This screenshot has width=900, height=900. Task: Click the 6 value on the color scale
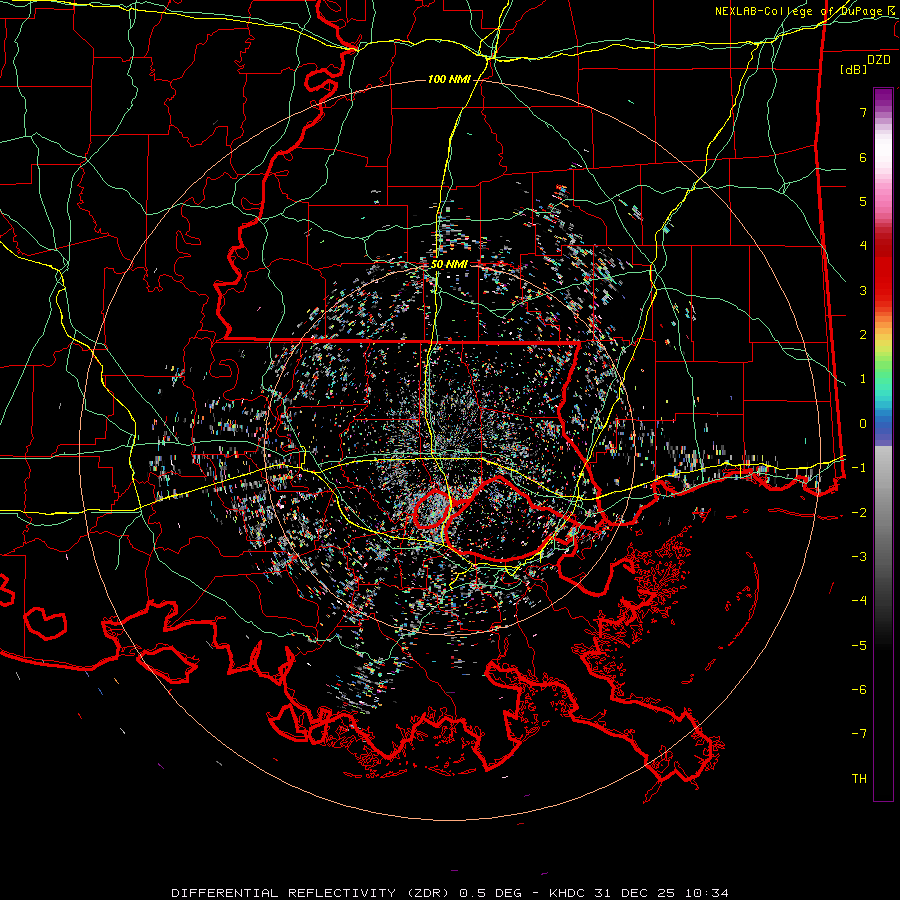point(863,157)
